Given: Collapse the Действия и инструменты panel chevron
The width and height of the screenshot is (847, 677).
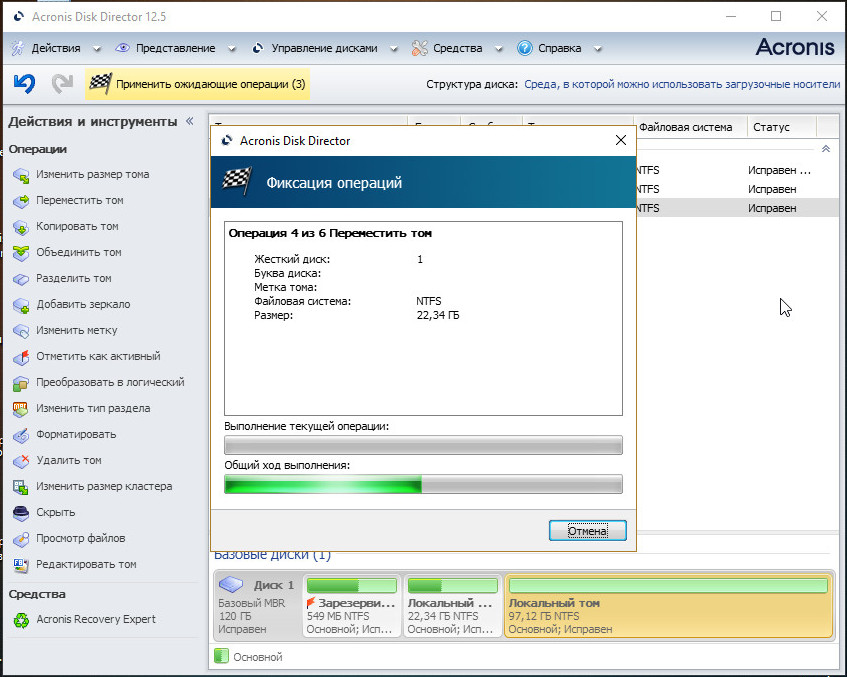Looking at the screenshot, I should click(x=190, y=121).
